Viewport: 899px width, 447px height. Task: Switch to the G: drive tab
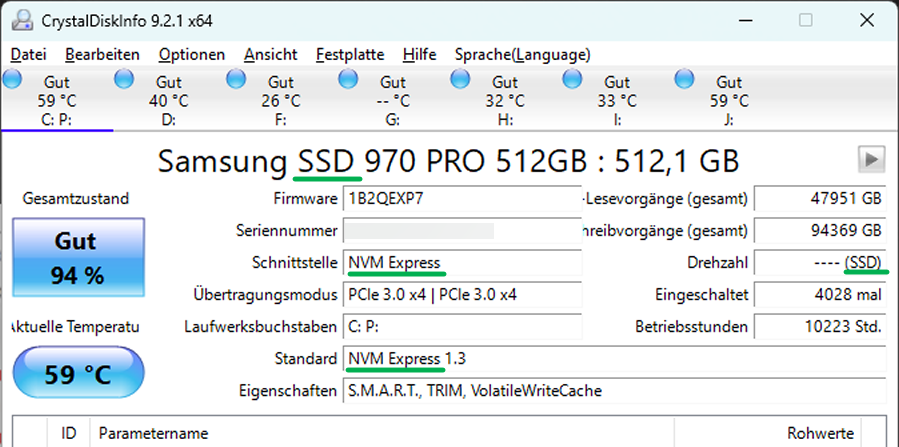tap(393, 101)
